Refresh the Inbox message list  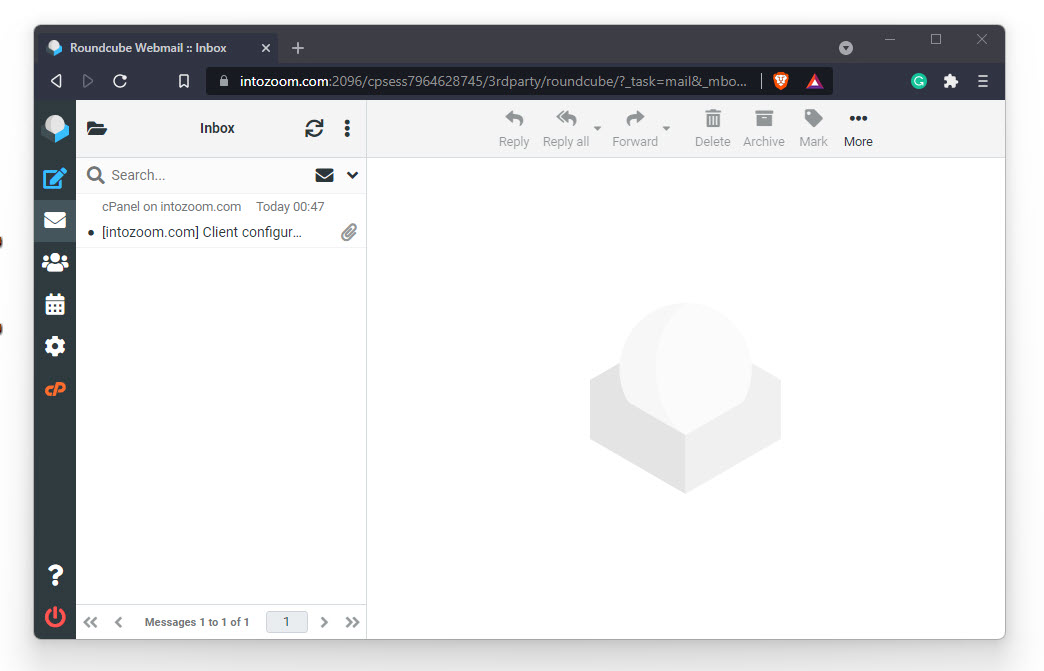314,128
